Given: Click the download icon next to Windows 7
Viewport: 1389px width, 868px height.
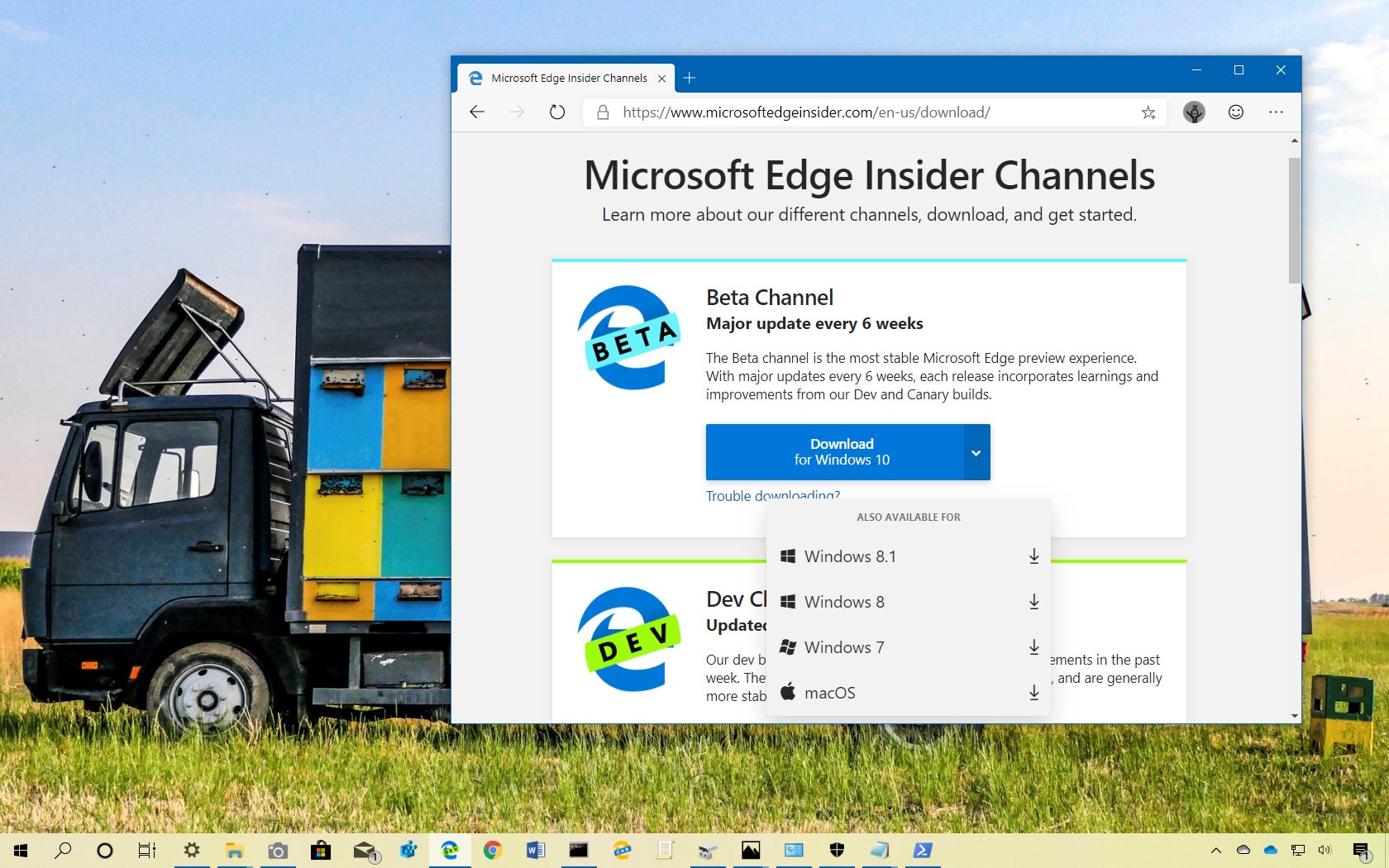Looking at the screenshot, I should tap(1033, 647).
